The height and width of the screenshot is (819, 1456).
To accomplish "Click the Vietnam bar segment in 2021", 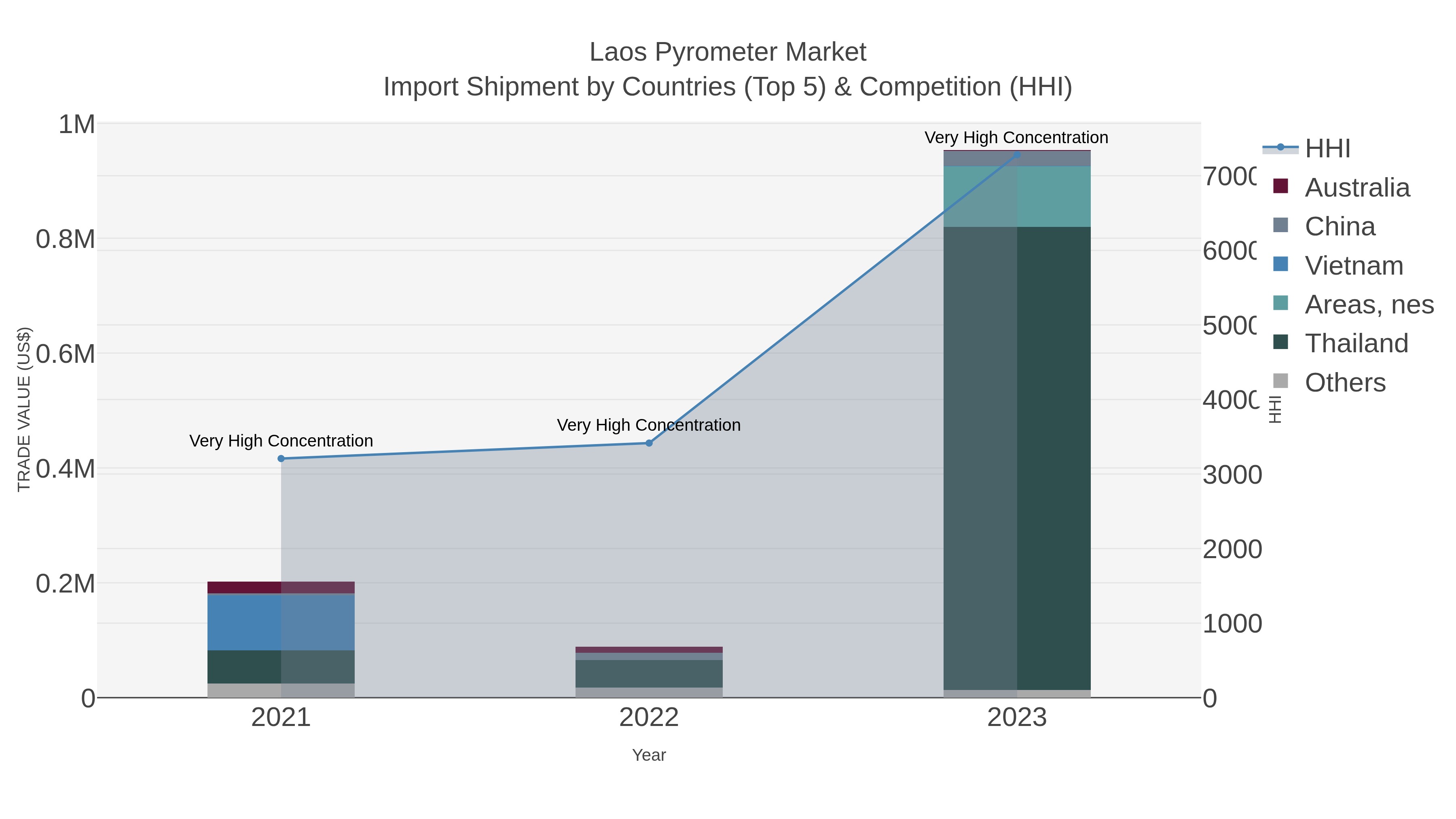I will (281, 622).
